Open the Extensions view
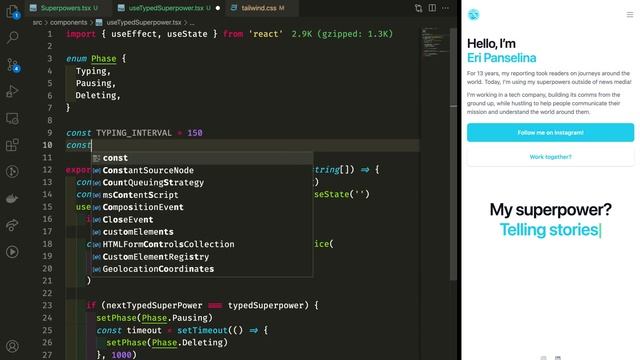The image size is (640, 360). tap(12, 145)
